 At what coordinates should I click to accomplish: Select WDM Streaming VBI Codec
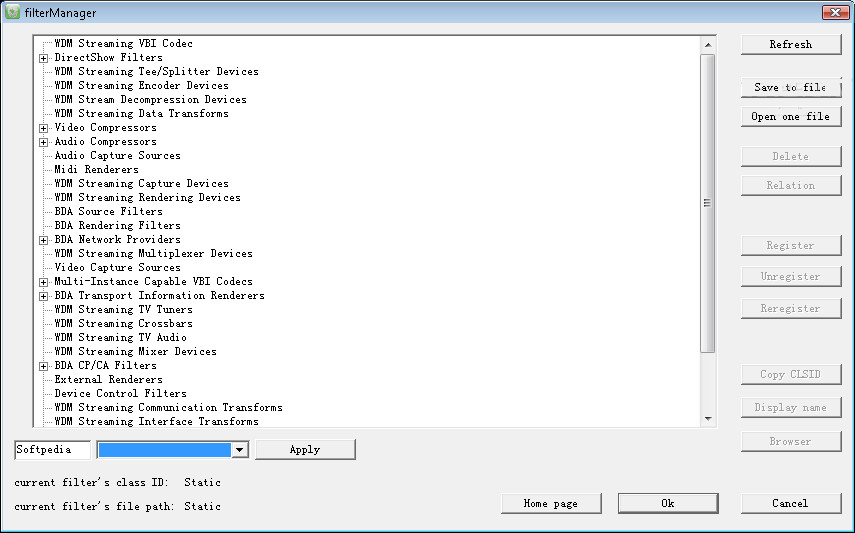(123, 43)
